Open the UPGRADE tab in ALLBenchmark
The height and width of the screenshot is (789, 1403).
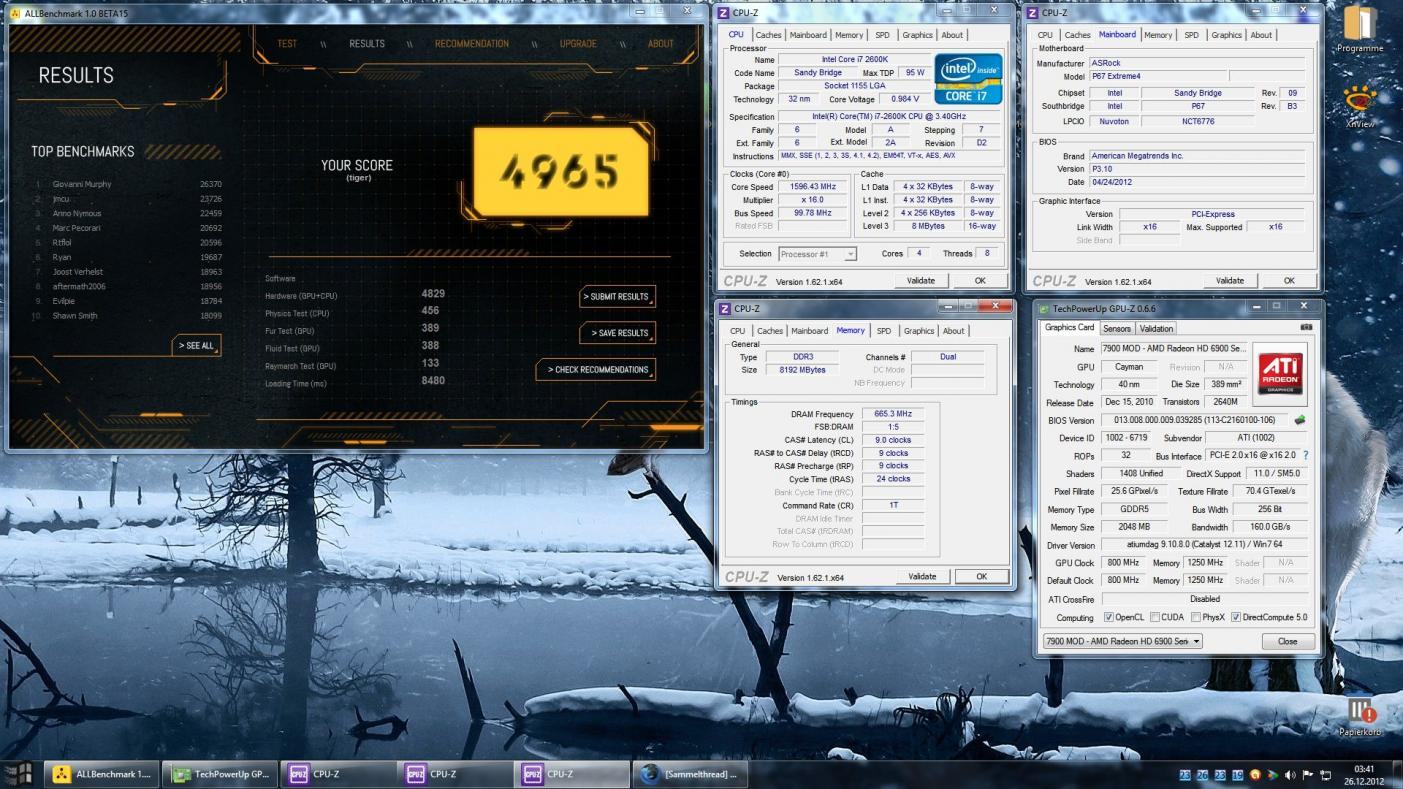tap(578, 44)
